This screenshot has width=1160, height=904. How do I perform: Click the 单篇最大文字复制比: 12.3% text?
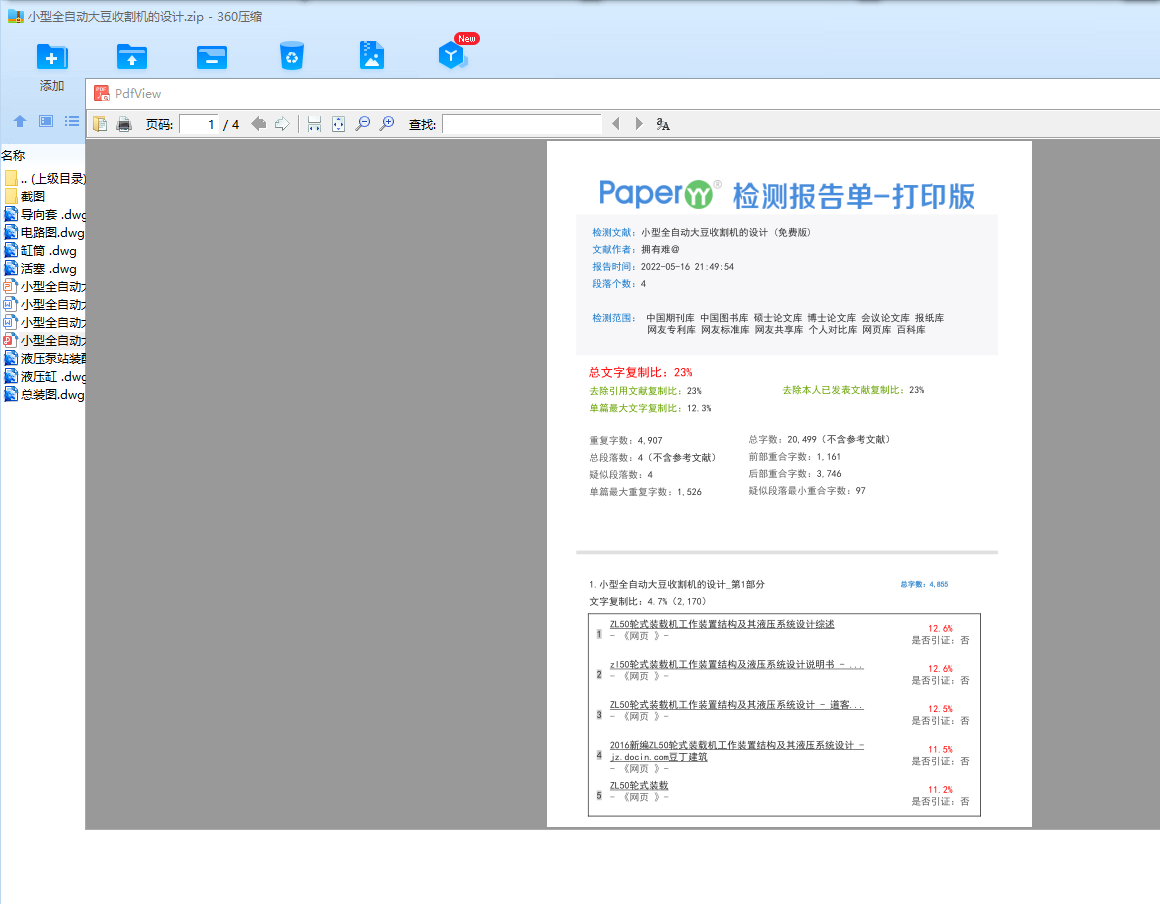click(650, 408)
